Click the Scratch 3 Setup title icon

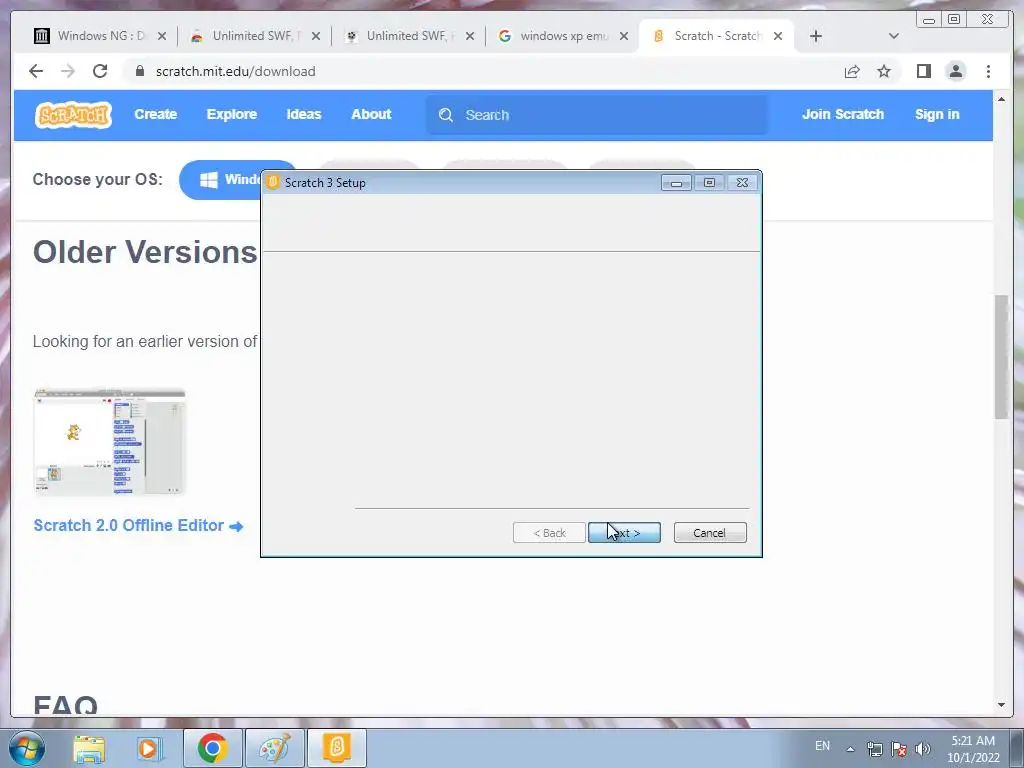[x=273, y=182]
